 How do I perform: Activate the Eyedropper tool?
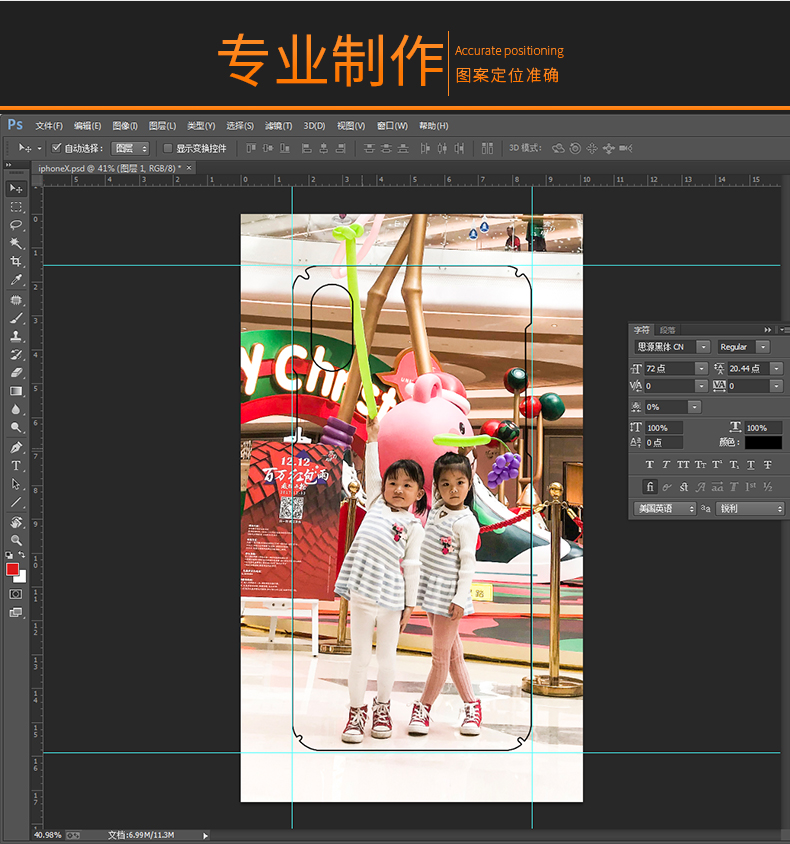pyautogui.click(x=16, y=280)
